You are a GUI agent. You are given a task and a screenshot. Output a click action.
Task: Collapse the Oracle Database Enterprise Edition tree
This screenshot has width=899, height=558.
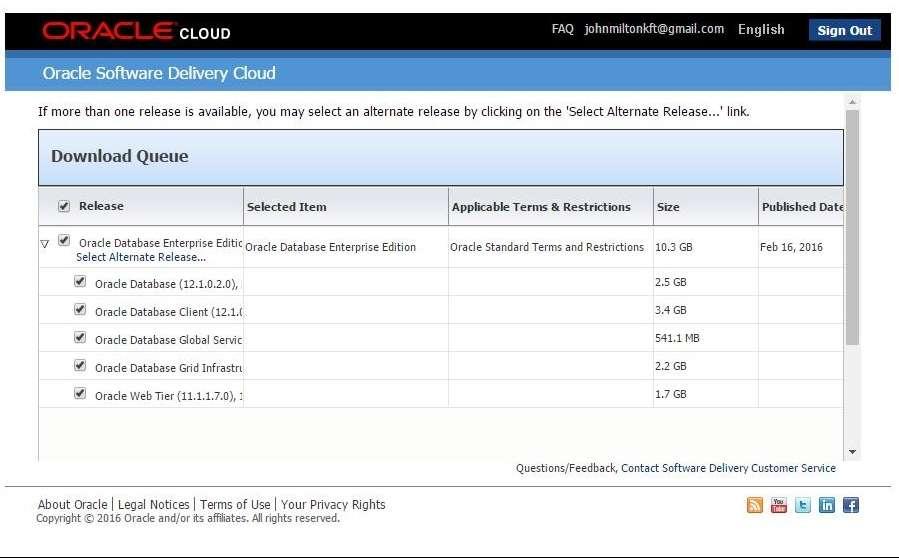[x=45, y=244]
